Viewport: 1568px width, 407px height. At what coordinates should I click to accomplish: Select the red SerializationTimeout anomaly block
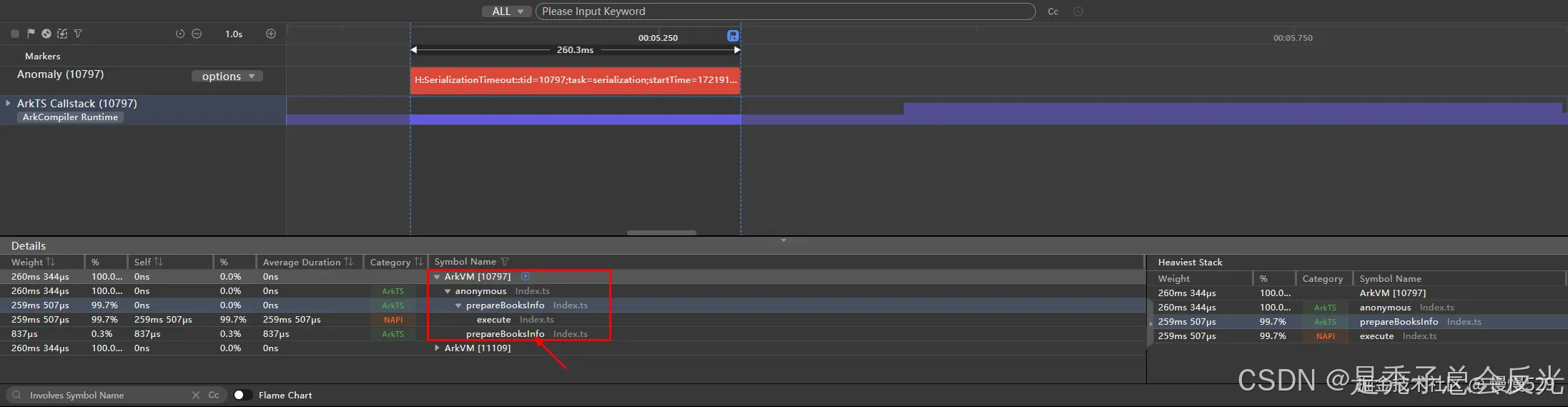[x=576, y=80]
